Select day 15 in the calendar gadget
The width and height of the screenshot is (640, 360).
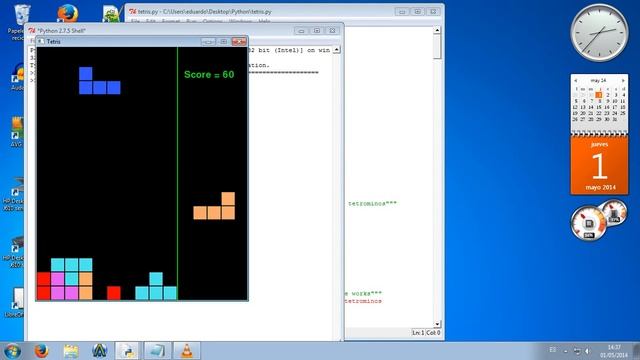[x=599, y=107]
